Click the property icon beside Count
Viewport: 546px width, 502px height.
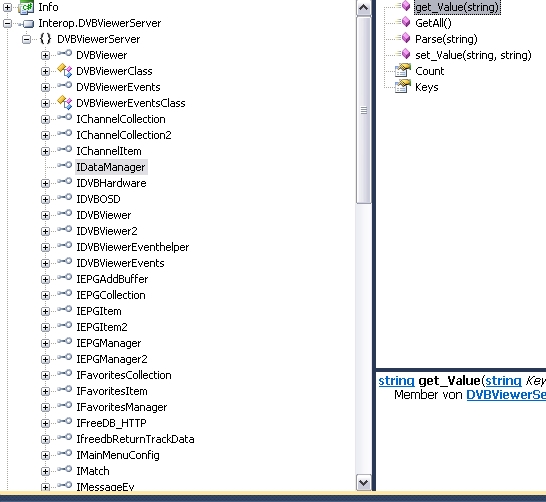(x=403, y=70)
